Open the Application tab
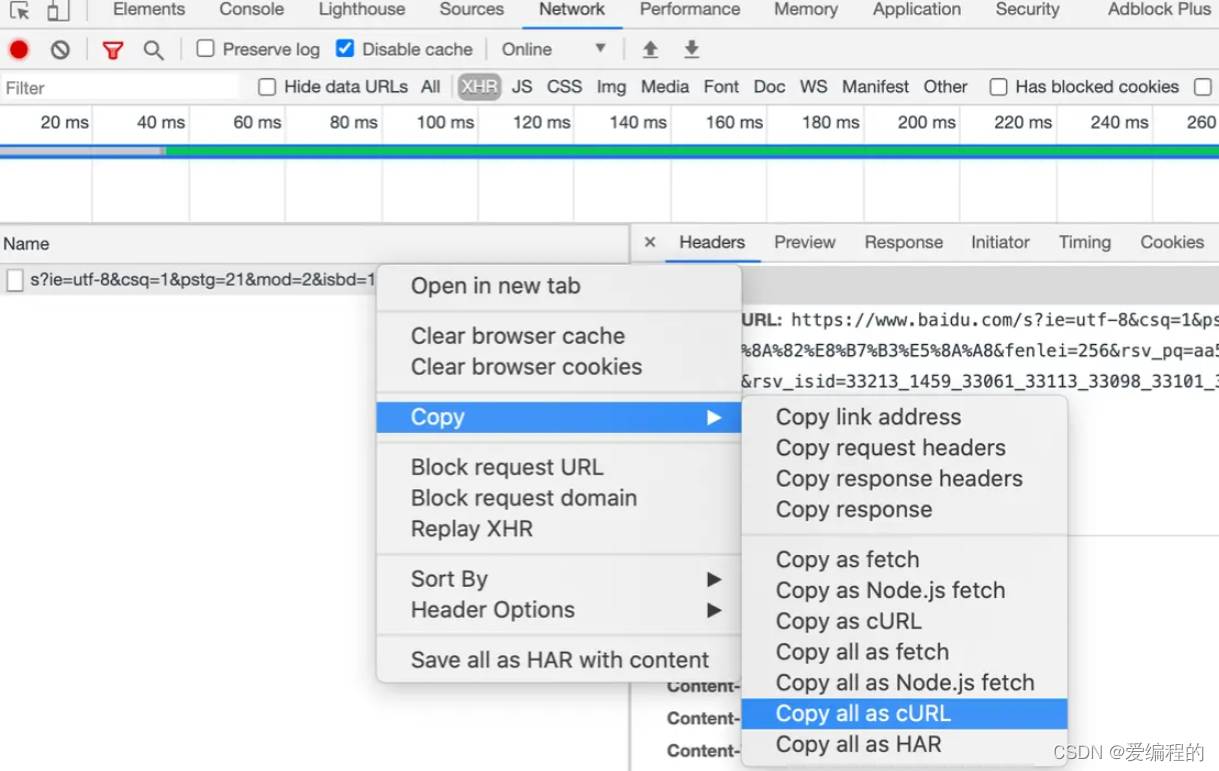Image resolution: width=1219 pixels, height=771 pixels. (x=917, y=10)
